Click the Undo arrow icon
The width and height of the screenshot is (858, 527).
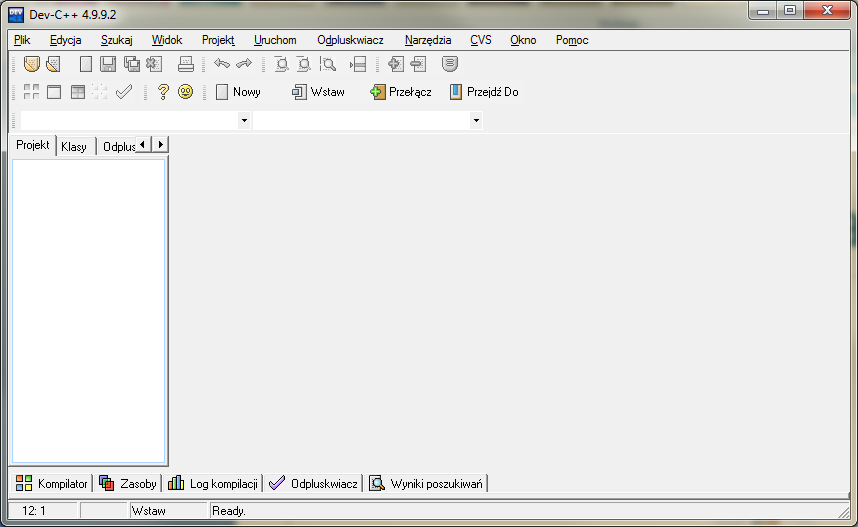tap(222, 63)
